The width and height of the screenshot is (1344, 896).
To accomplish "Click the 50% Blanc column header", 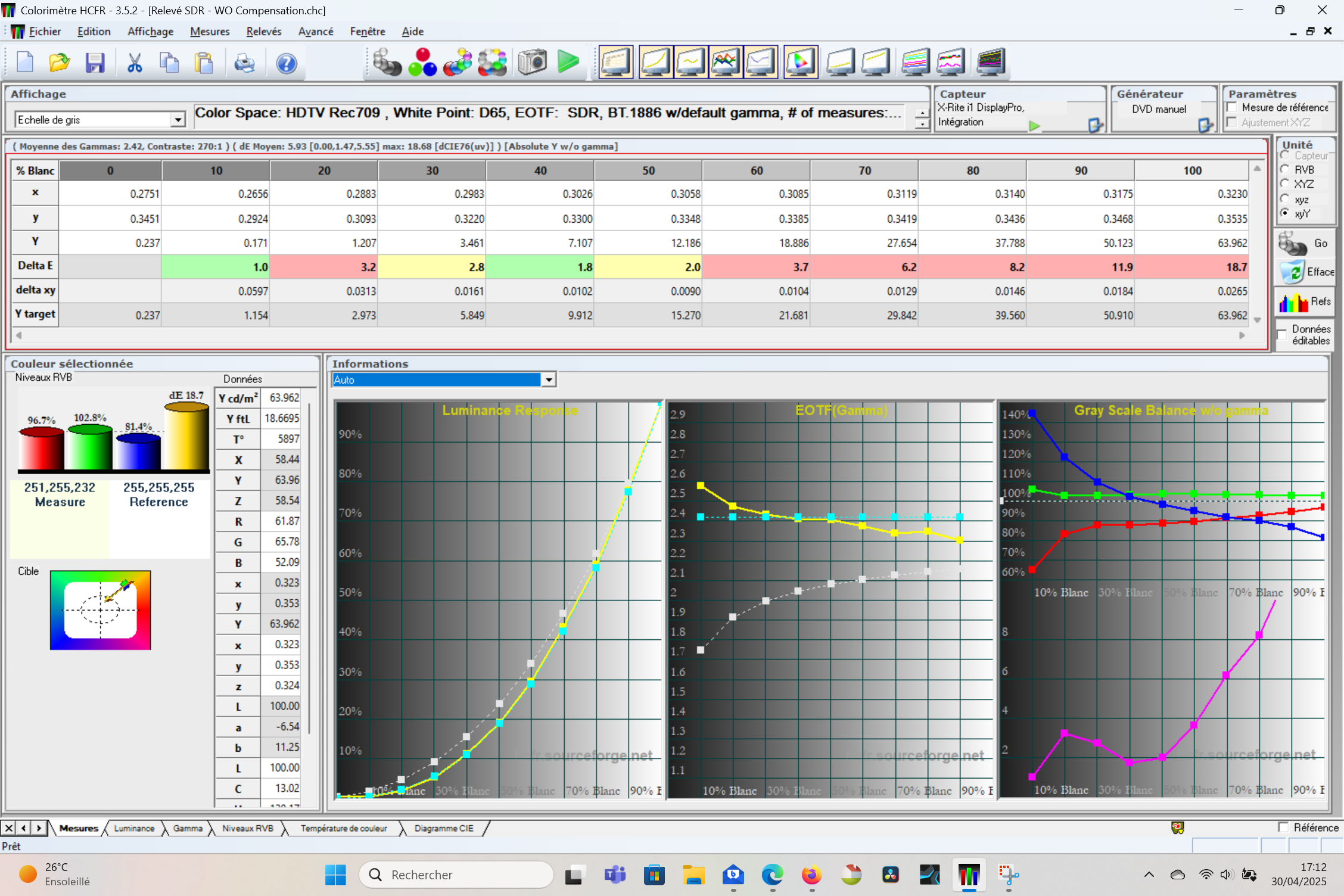I will click(648, 170).
